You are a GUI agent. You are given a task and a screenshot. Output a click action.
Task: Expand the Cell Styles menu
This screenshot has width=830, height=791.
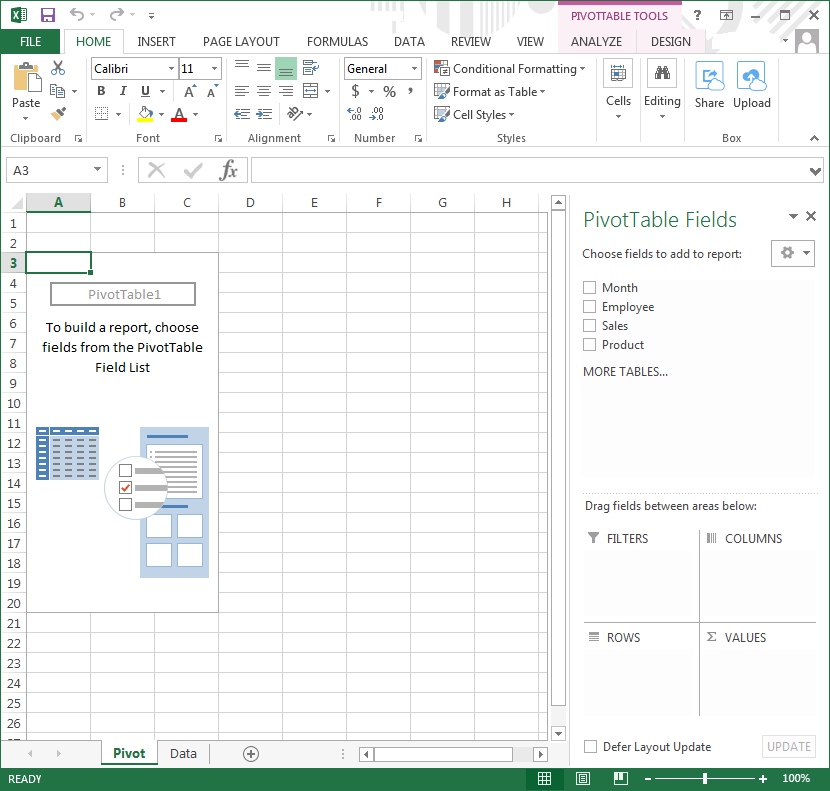[474, 114]
